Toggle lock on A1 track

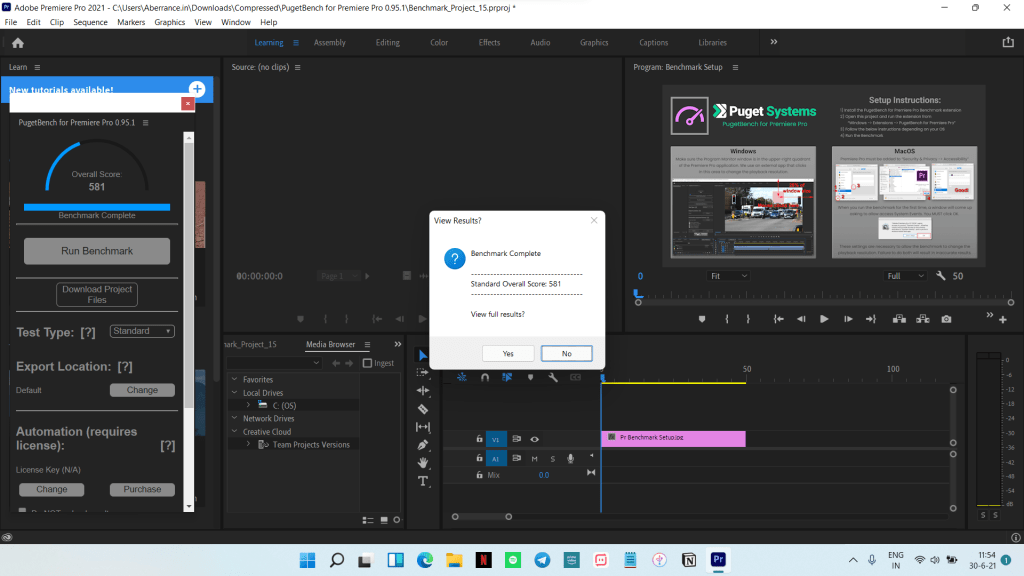479,458
